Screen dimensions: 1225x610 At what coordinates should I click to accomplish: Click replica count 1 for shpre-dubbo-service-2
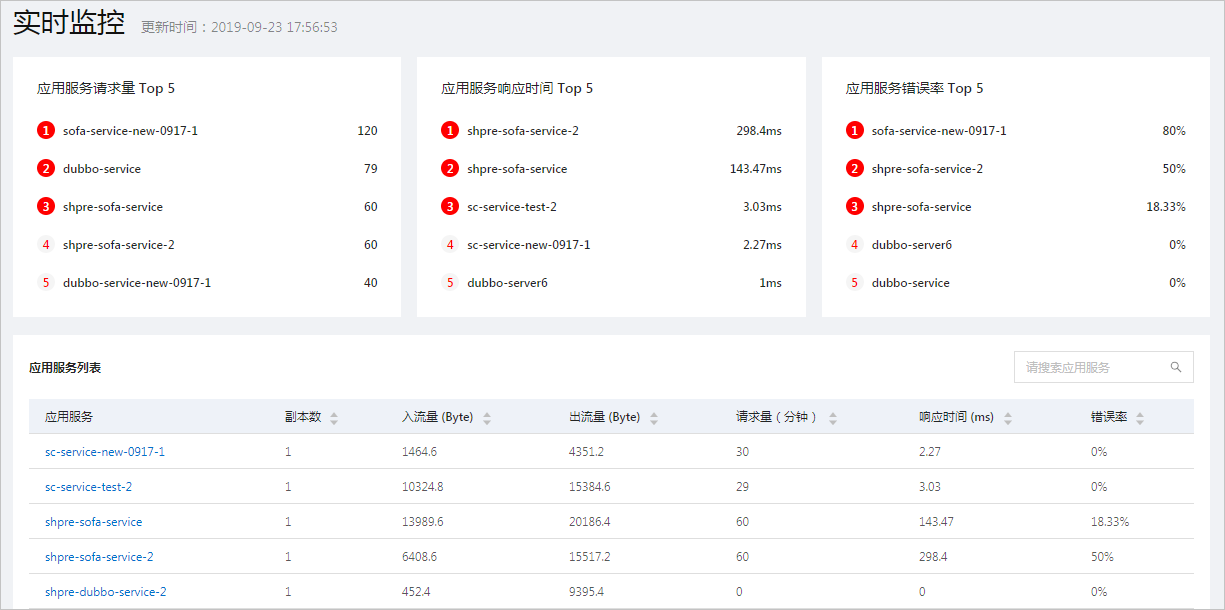[x=288, y=592]
